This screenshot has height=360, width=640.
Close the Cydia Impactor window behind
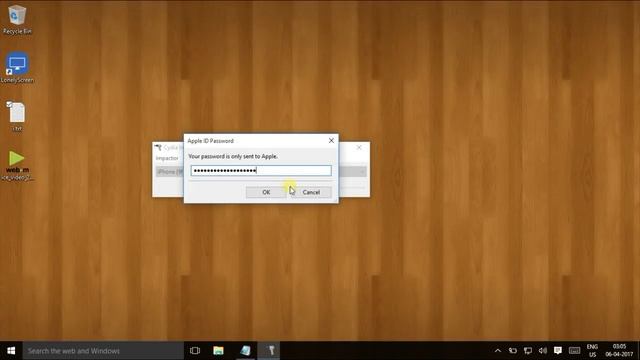click(359, 147)
